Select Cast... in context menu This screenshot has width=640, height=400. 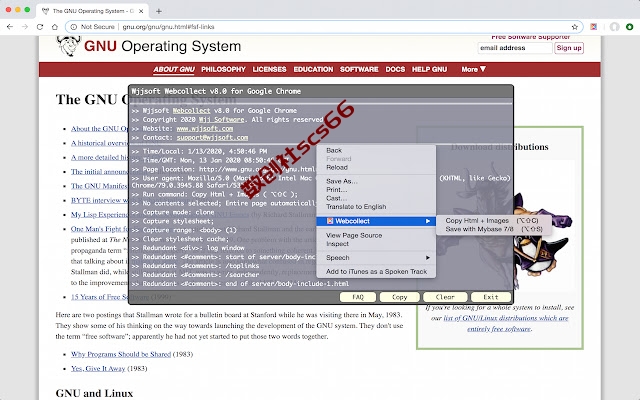(376, 198)
